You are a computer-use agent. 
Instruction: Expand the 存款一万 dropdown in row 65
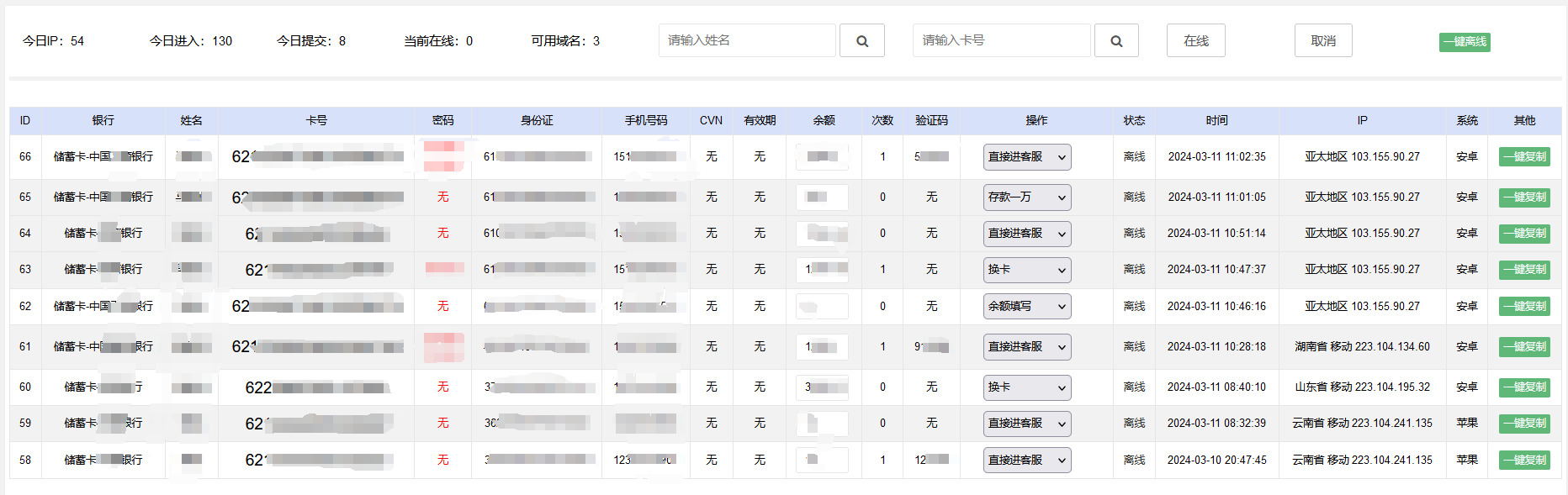(x=1027, y=197)
